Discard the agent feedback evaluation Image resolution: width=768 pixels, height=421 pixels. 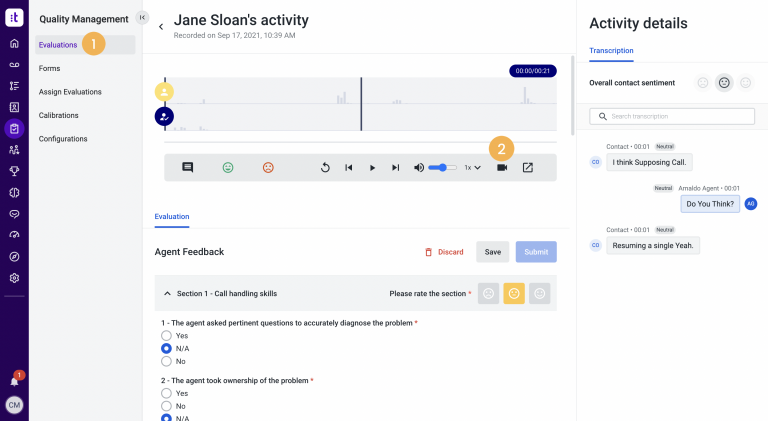point(444,252)
